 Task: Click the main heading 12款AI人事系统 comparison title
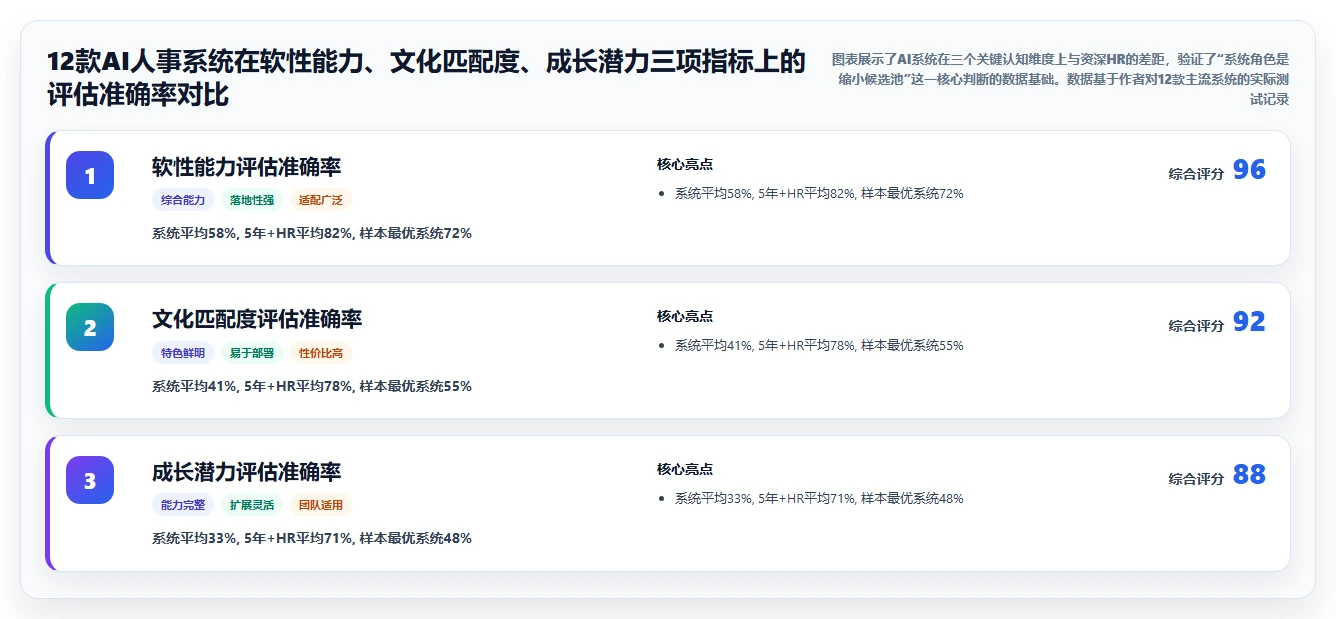[426, 78]
